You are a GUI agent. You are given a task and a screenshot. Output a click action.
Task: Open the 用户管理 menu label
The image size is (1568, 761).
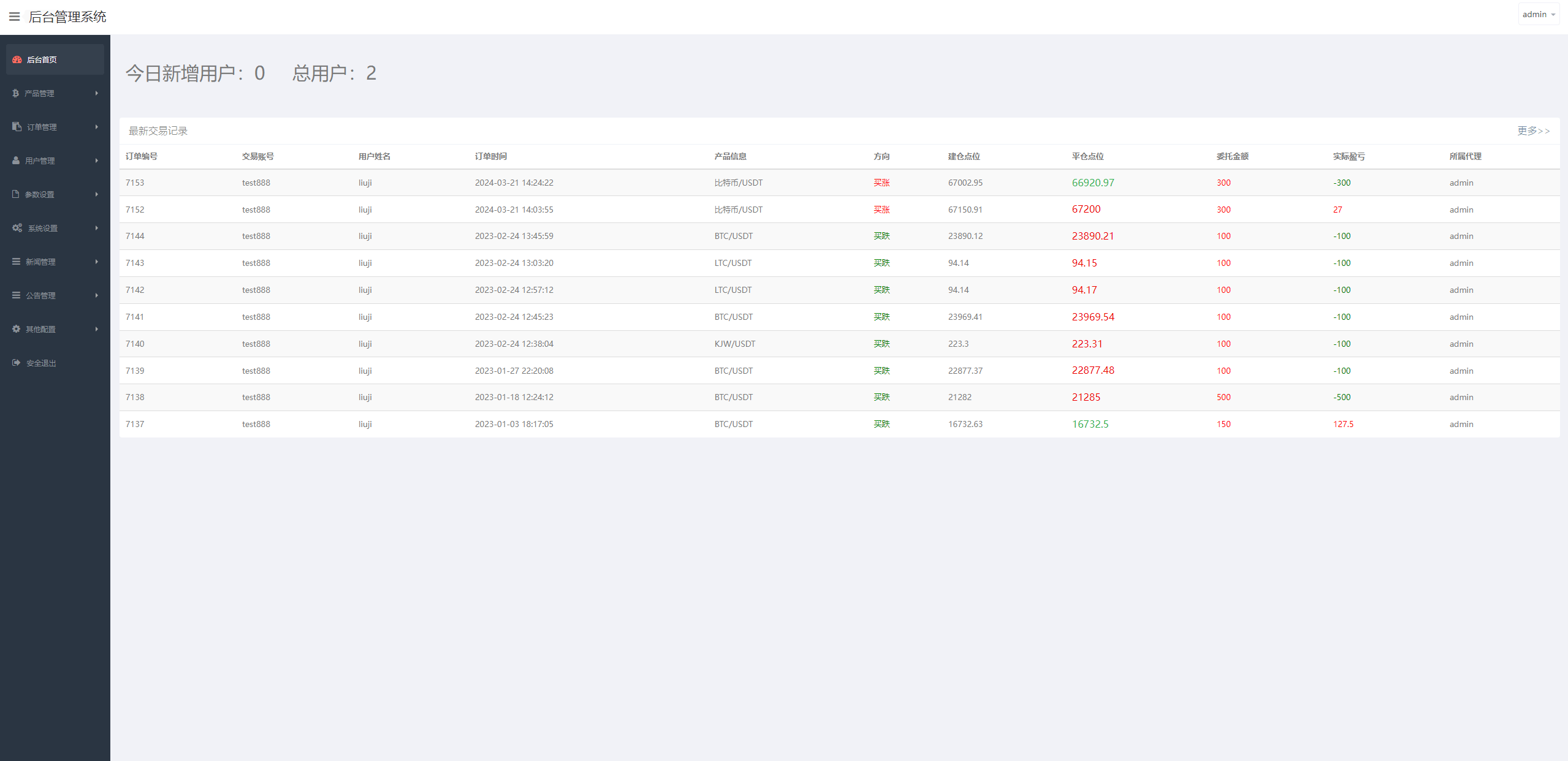[x=40, y=161]
